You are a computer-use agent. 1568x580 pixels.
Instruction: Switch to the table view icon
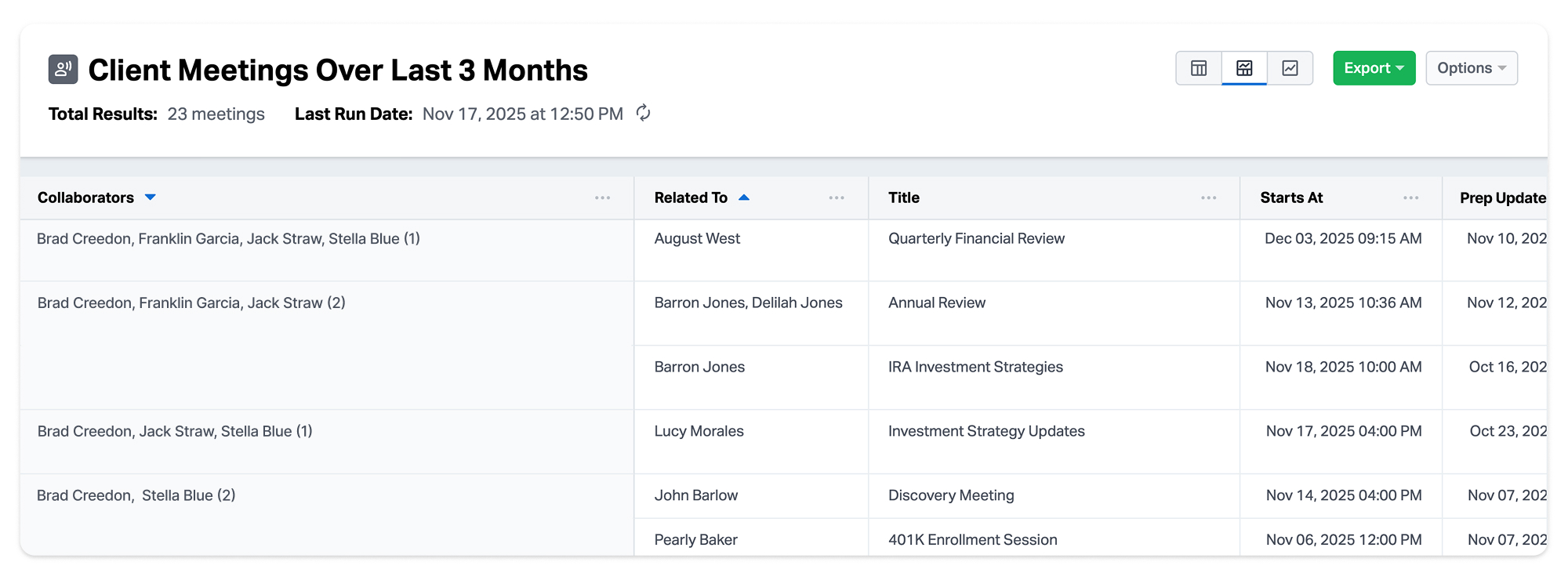point(1199,68)
